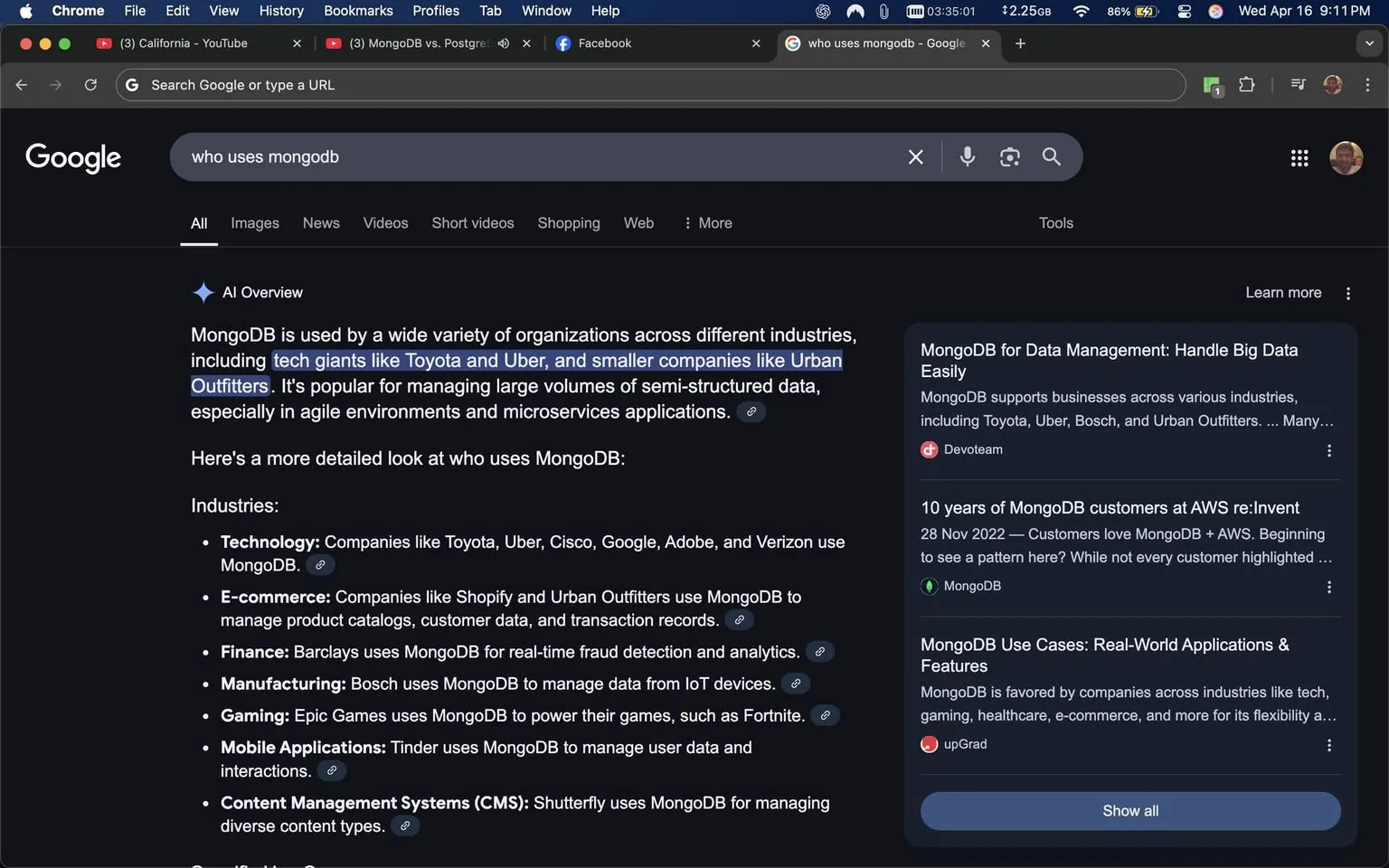Switch to the Short videos tab
This screenshot has height=868, width=1389.
(473, 223)
